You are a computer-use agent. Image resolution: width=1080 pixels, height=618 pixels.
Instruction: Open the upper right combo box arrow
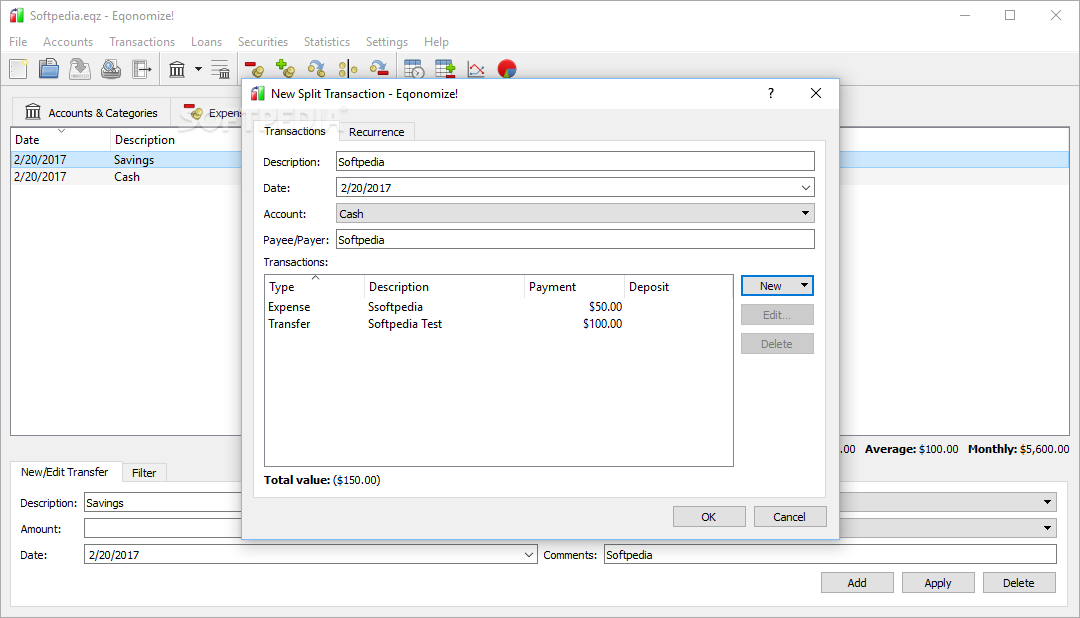click(1047, 502)
